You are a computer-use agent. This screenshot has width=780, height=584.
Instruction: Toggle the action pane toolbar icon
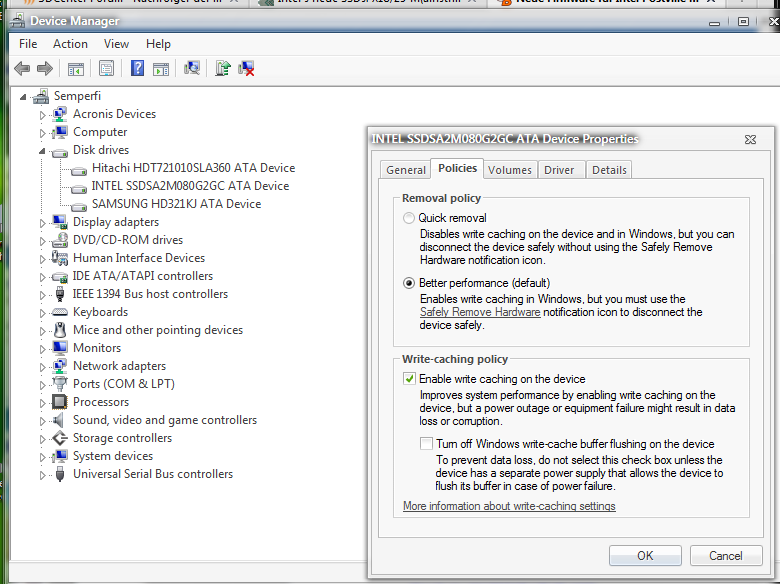(161, 69)
